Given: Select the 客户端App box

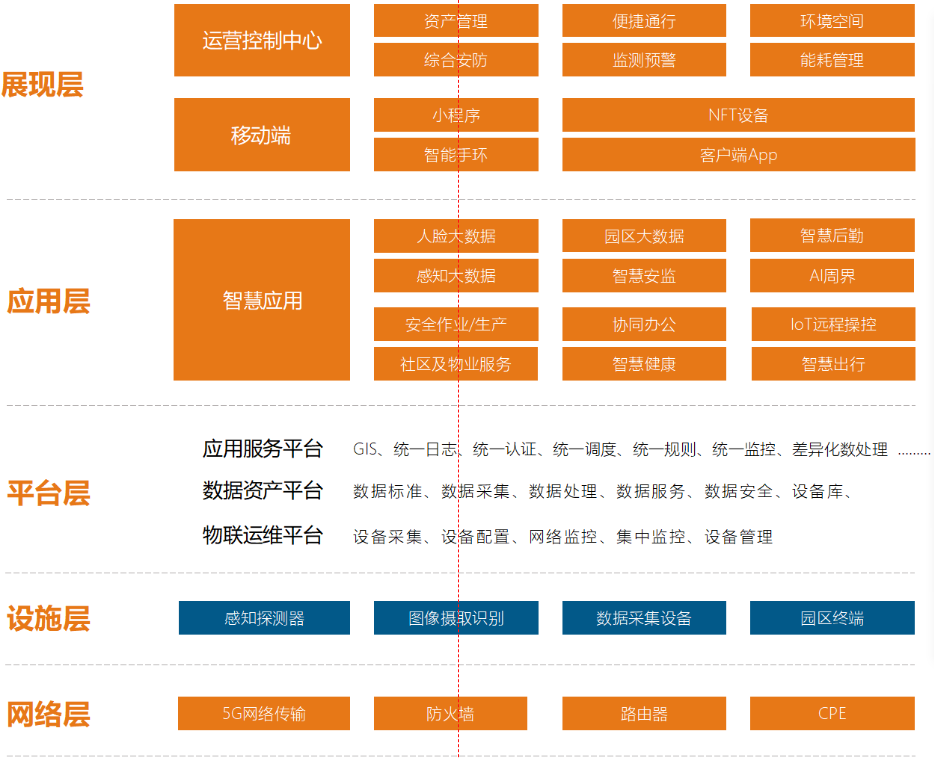Looking at the screenshot, I should point(738,155).
